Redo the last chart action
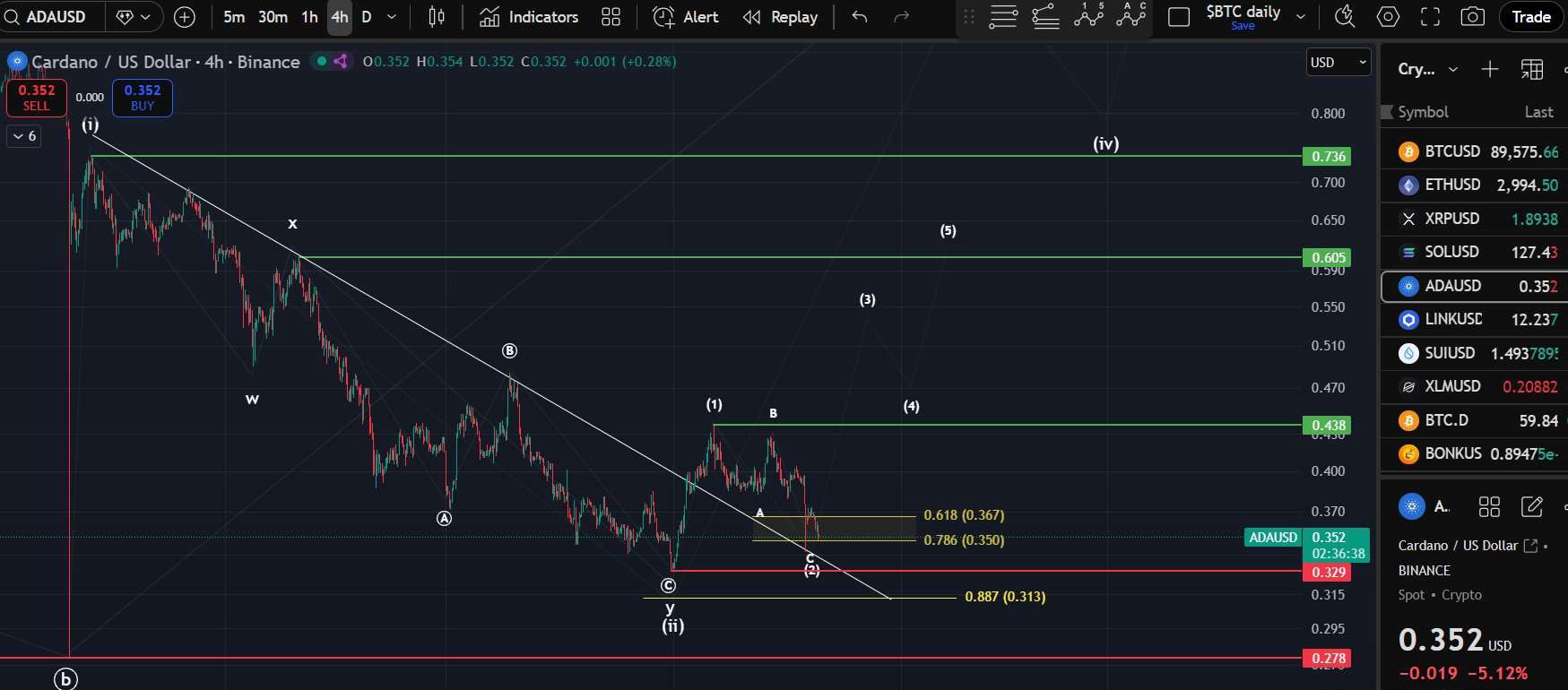This screenshot has height=690, width=1568. click(x=902, y=17)
